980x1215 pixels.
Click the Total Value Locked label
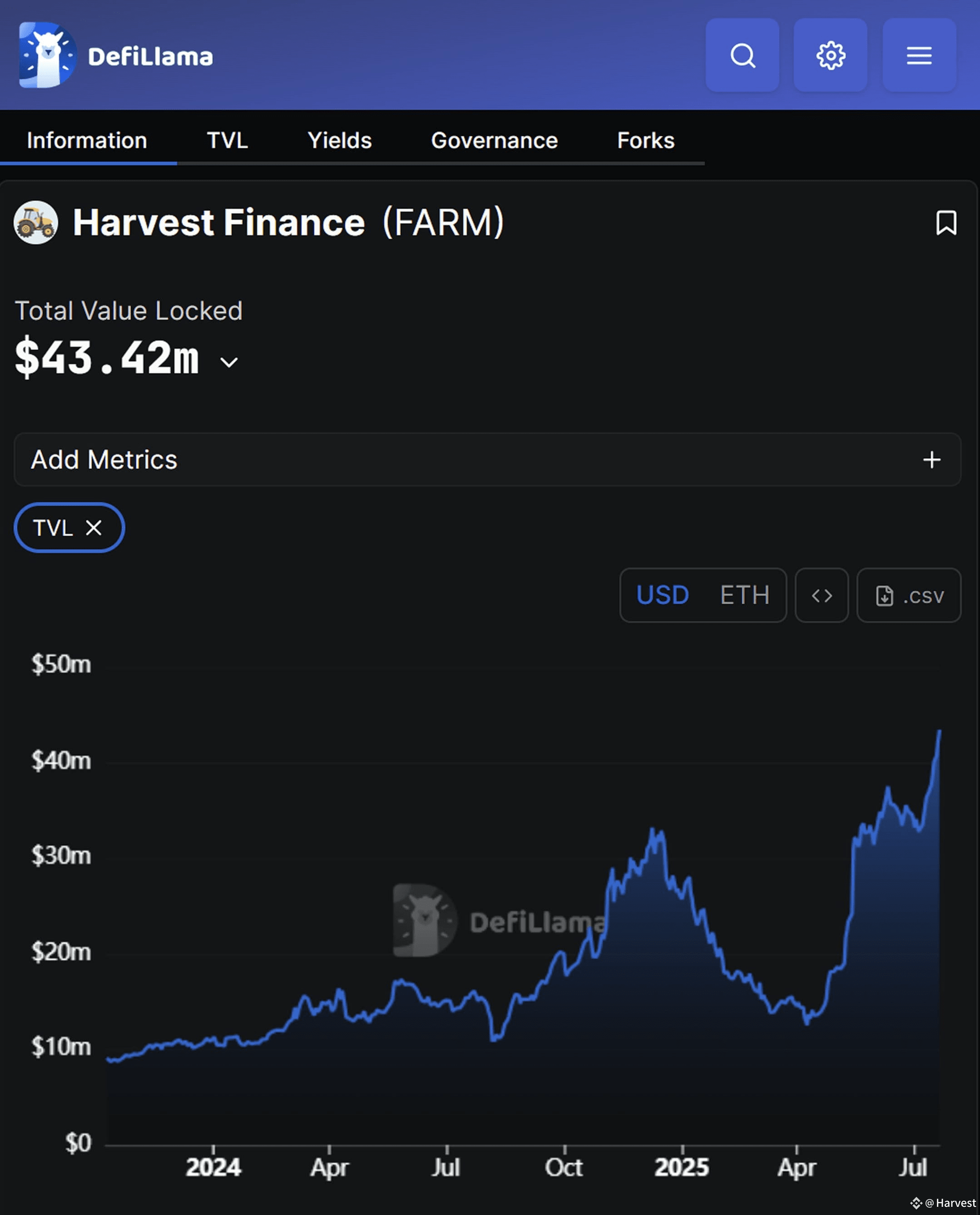click(129, 311)
